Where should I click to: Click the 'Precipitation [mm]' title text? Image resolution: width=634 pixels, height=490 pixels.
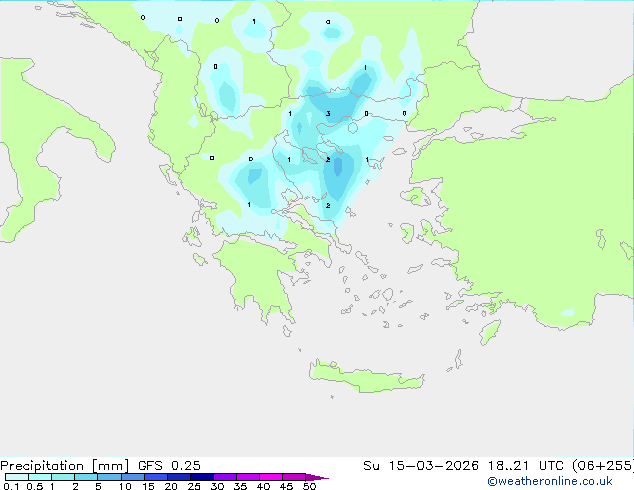click(64, 466)
